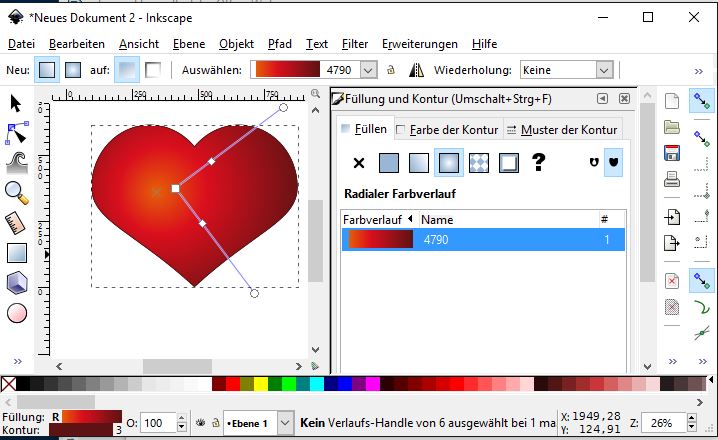
Task: Click the opacity input field
Action: [158, 423]
